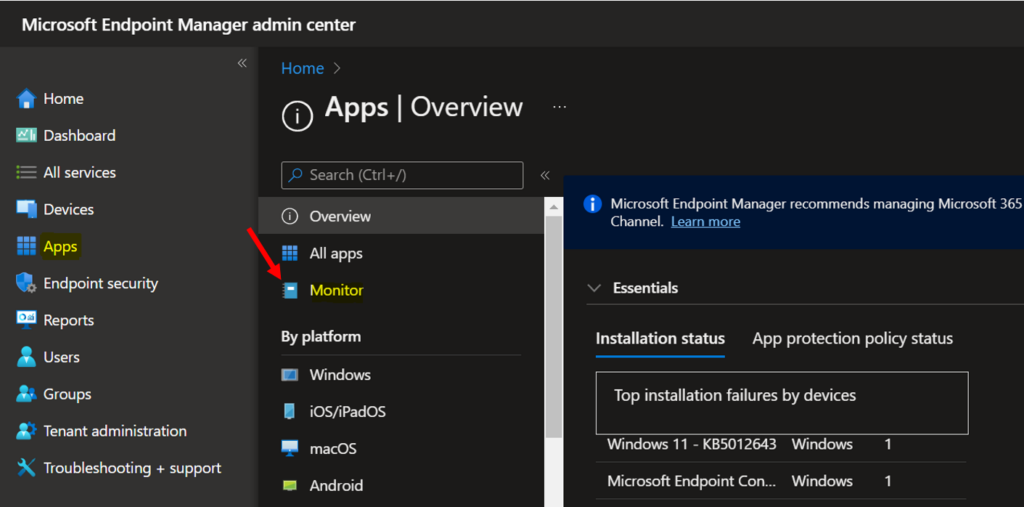Click the Home breadcrumb link
This screenshot has width=1024, height=507.
point(302,68)
